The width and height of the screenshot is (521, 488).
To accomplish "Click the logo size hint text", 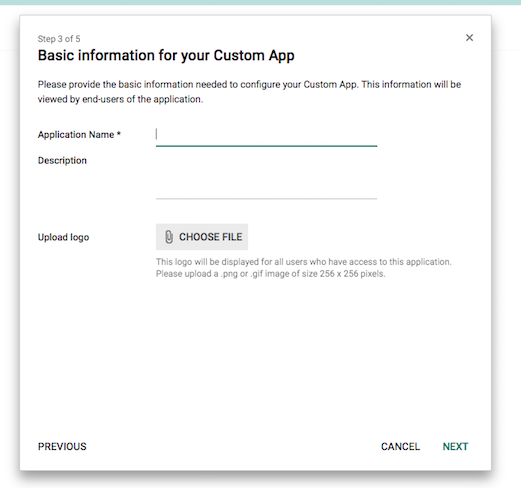I will coord(304,268).
